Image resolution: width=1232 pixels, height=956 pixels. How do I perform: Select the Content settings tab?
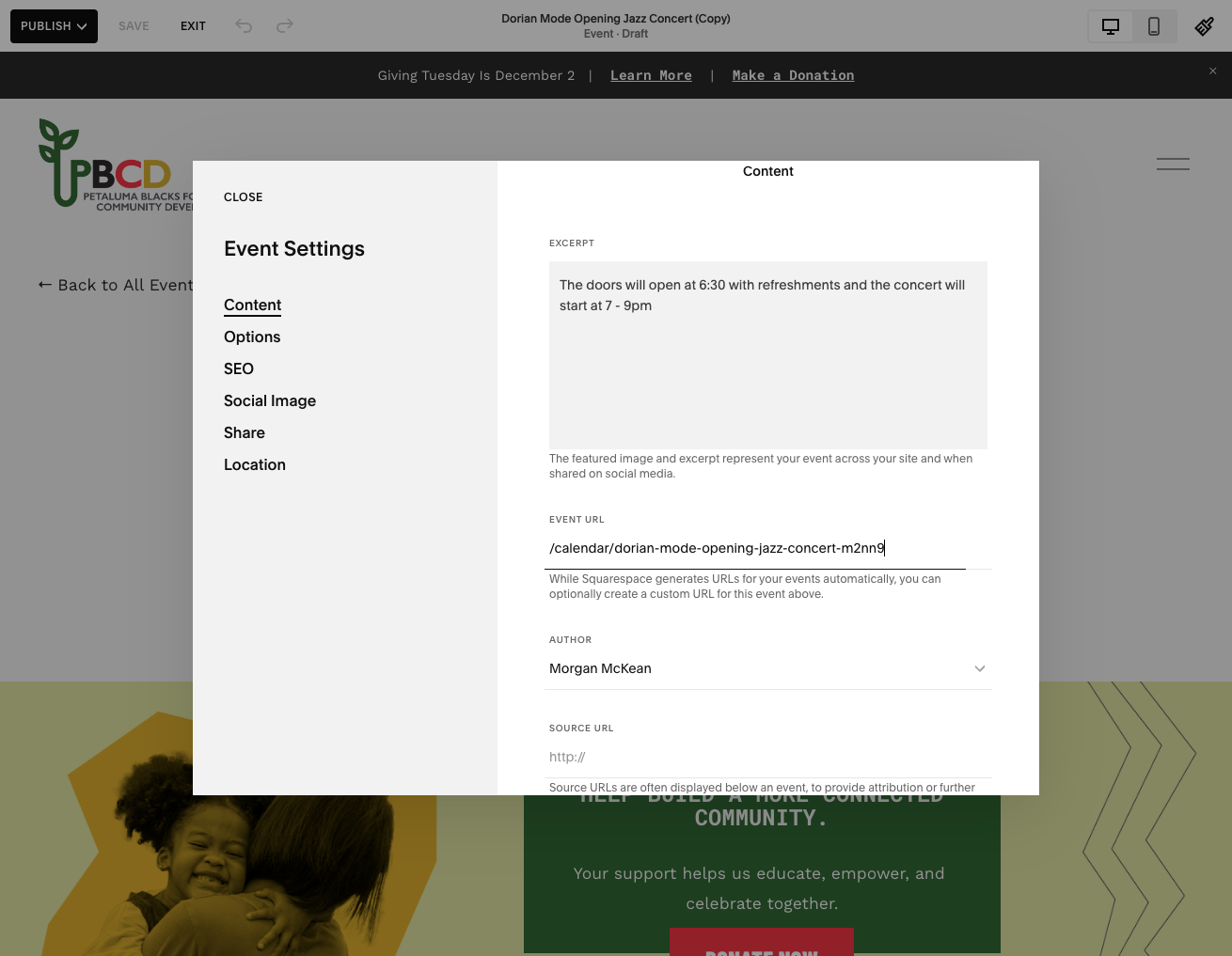click(x=252, y=305)
